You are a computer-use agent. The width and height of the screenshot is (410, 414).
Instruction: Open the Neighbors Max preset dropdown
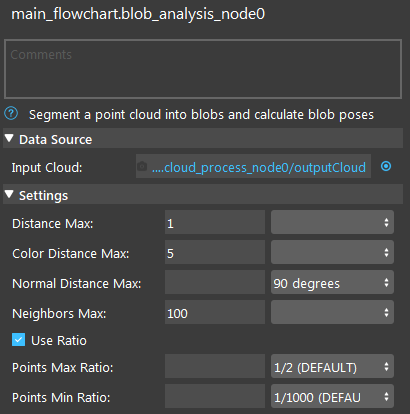[332, 312]
